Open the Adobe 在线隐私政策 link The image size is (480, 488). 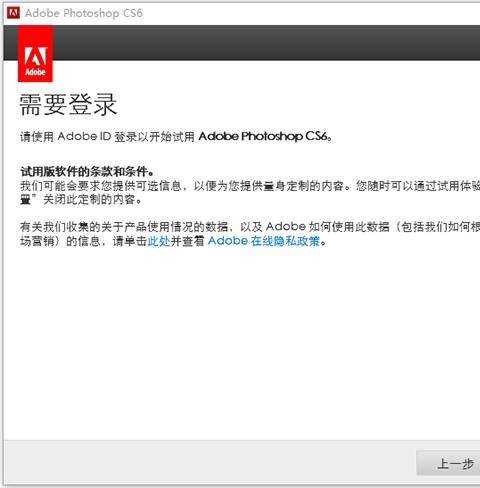pos(264,241)
